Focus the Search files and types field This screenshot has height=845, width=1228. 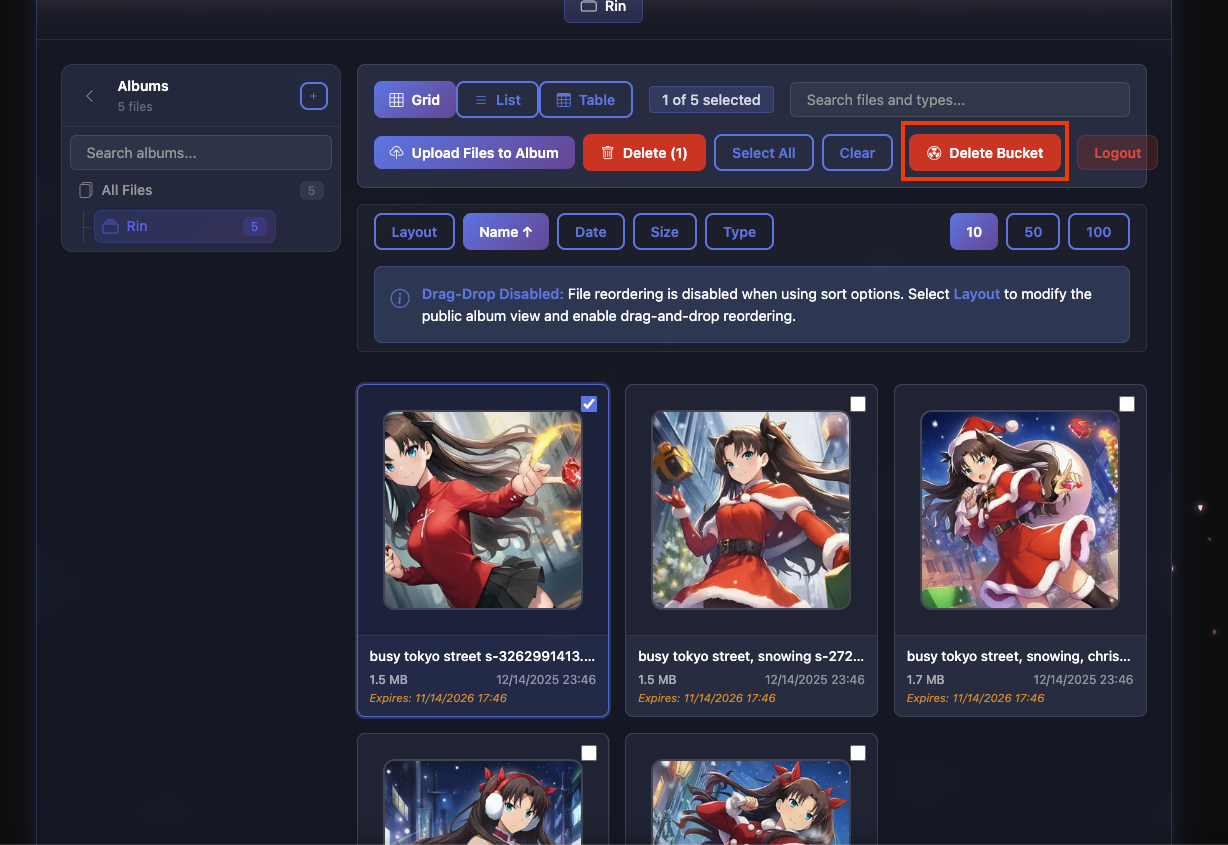coord(960,100)
